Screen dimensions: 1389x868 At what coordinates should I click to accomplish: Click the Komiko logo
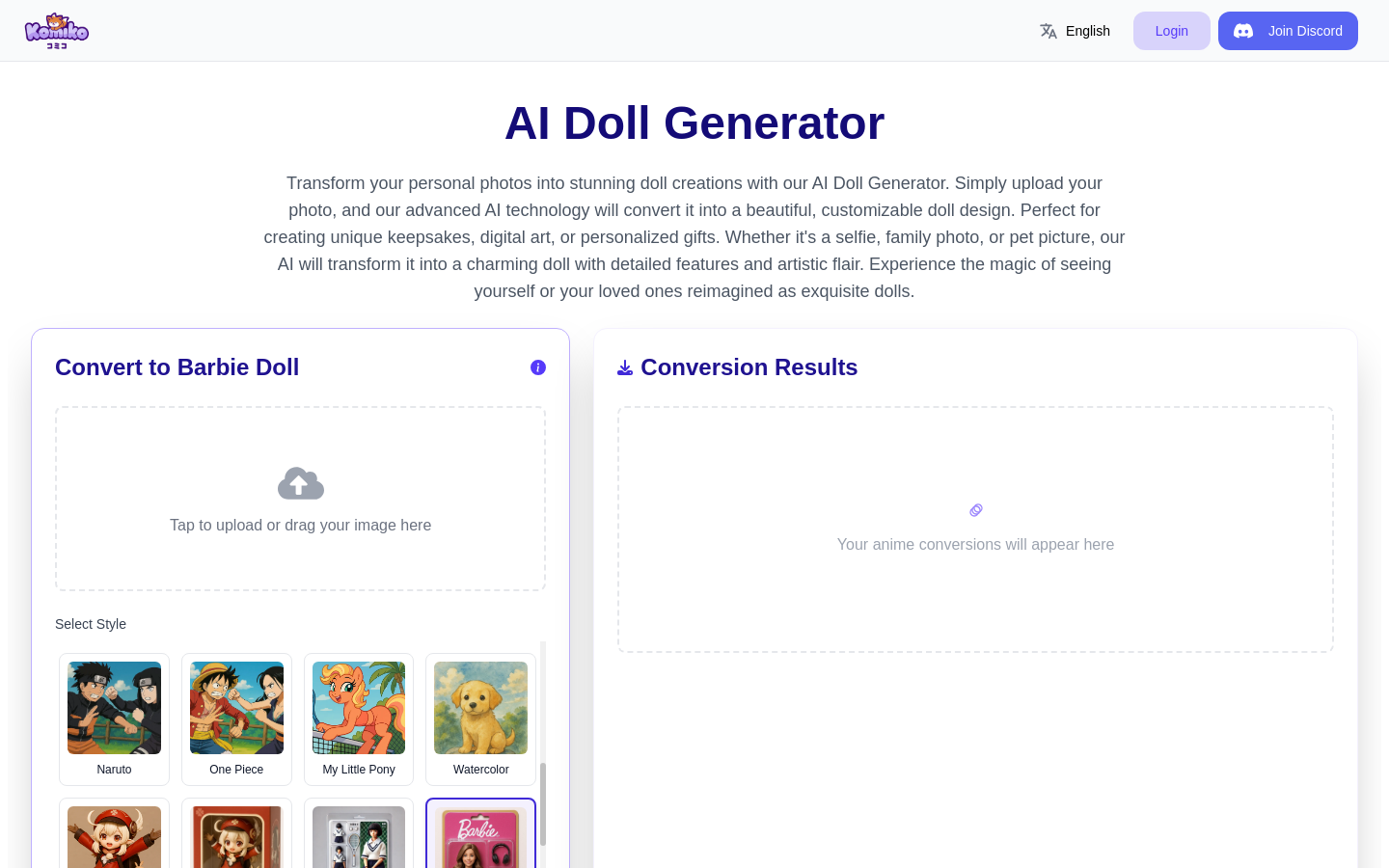tap(57, 31)
